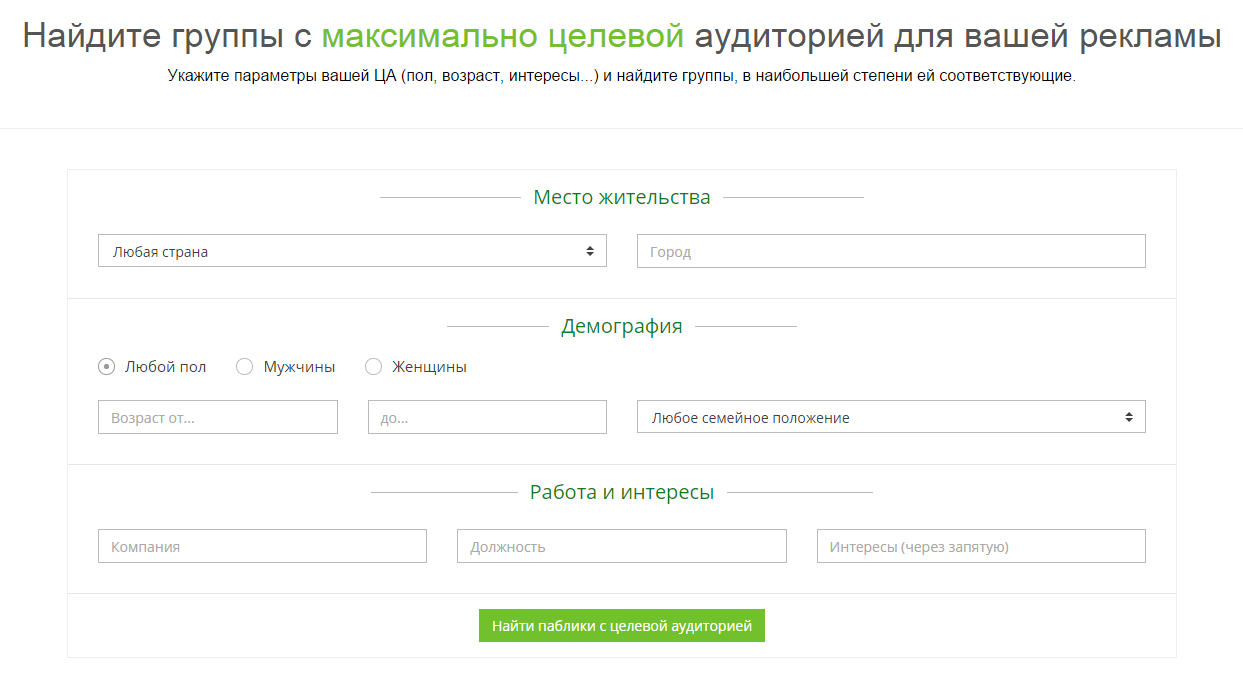Click the arrow icon of marital status selector

(x=1129, y=417)
